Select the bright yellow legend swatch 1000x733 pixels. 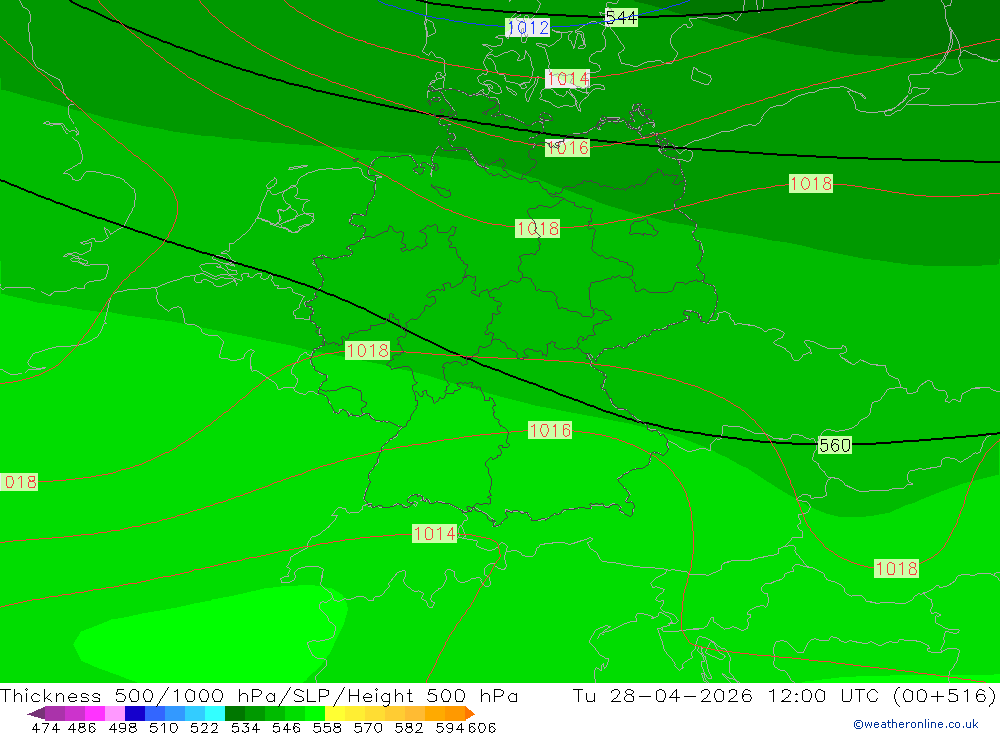(x=335, y=713)
